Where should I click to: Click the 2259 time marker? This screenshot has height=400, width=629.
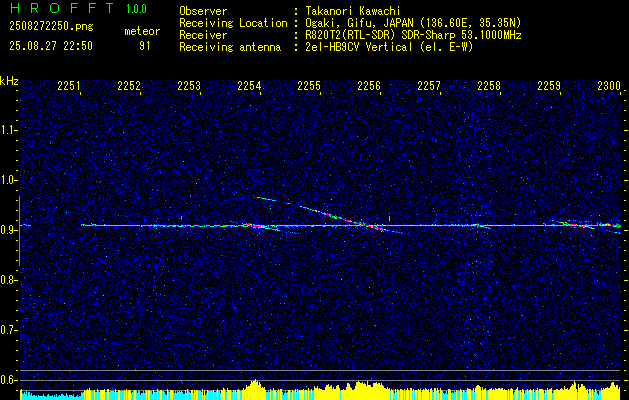tap(549, 85)
